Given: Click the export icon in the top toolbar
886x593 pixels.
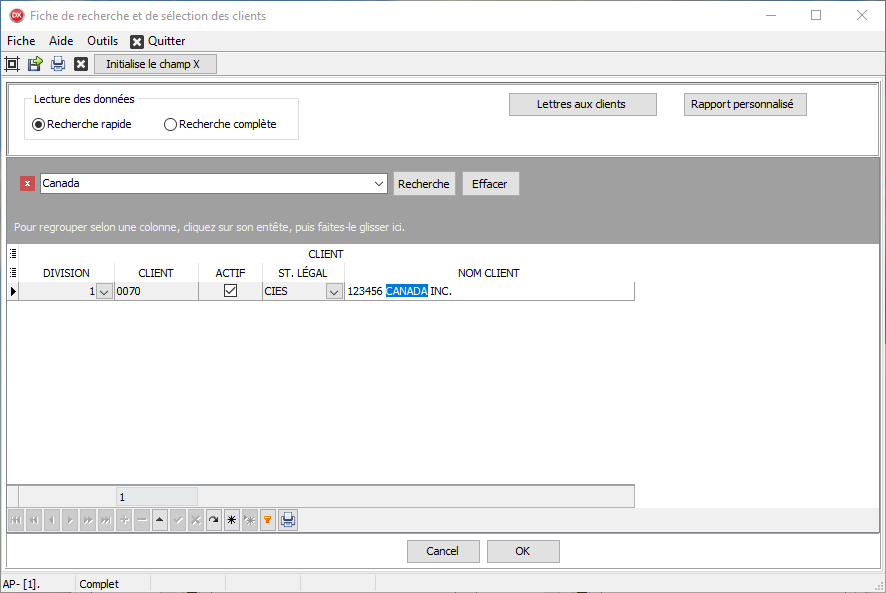Looking at the screenshot, I should (35, 64).
